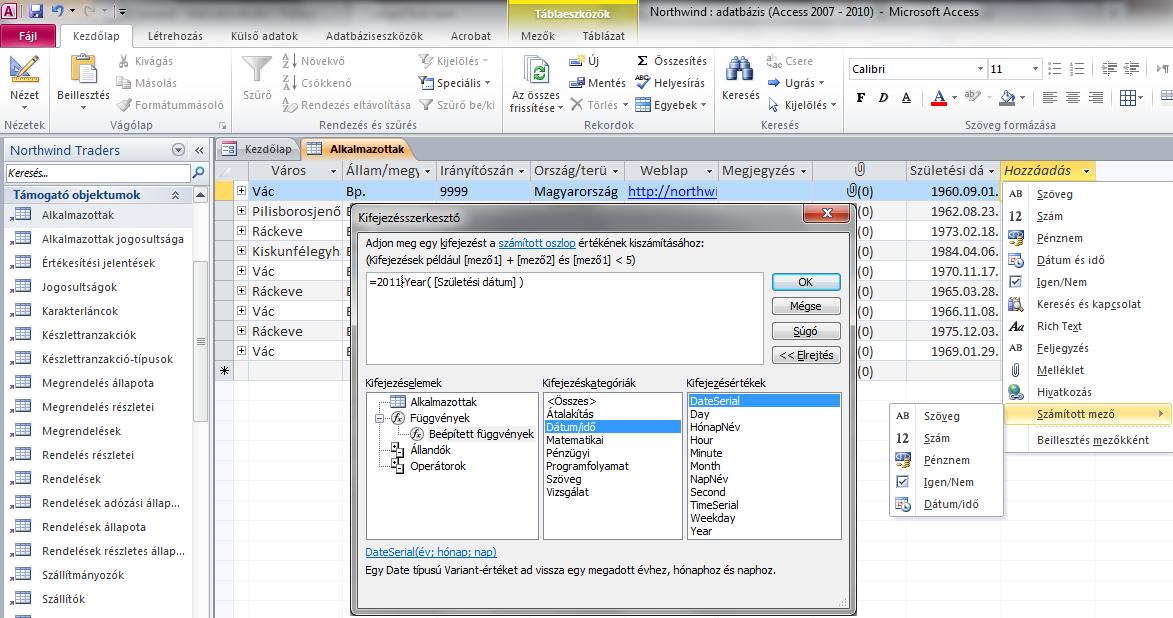
Task: Open the Hozzáadás column dropdown arrow
Action: [x=1086, y=171]
